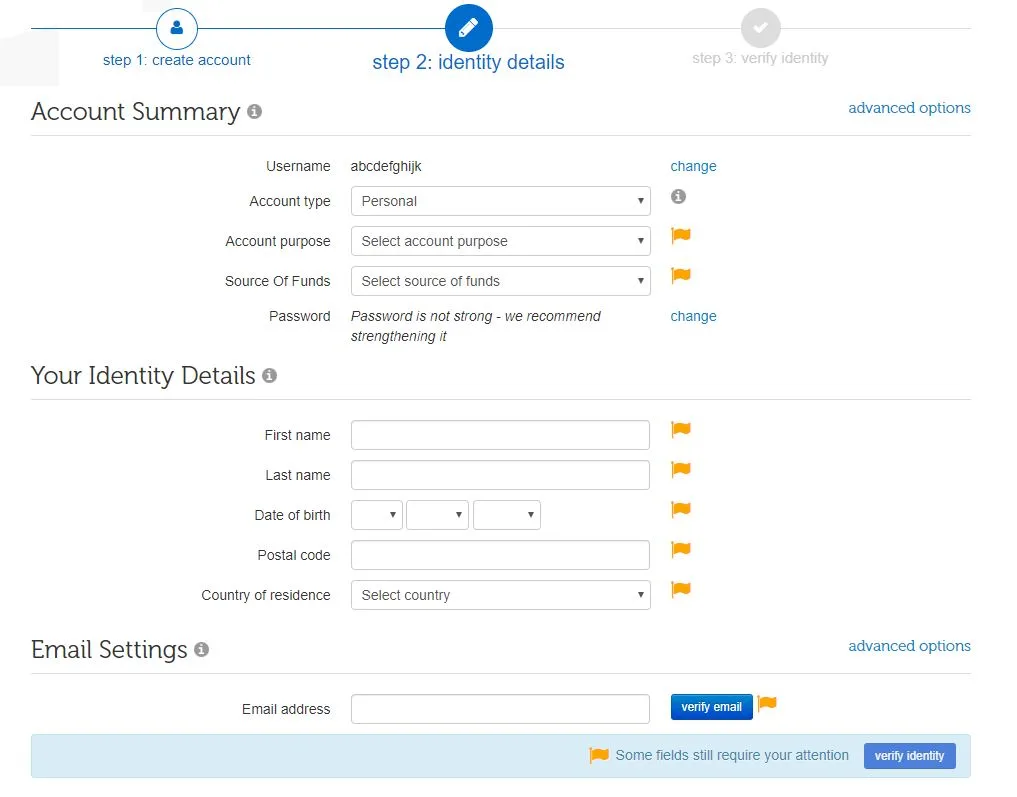Click the info icon beside Your Identity Details
Viewport: 1017px width, 797px height.
coord(269,376)
